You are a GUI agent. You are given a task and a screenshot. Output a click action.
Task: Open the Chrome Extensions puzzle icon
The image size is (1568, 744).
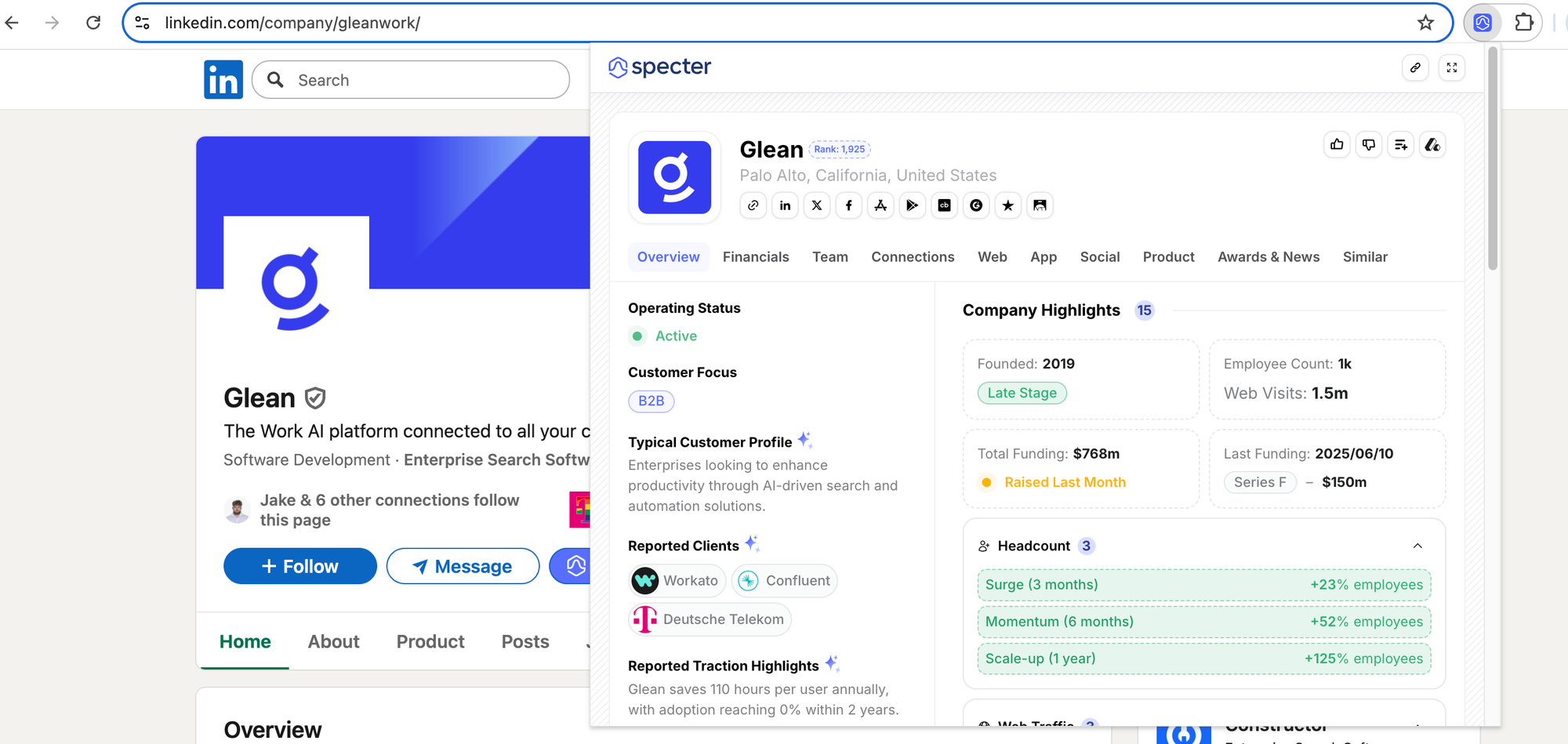pos(1523,23)
